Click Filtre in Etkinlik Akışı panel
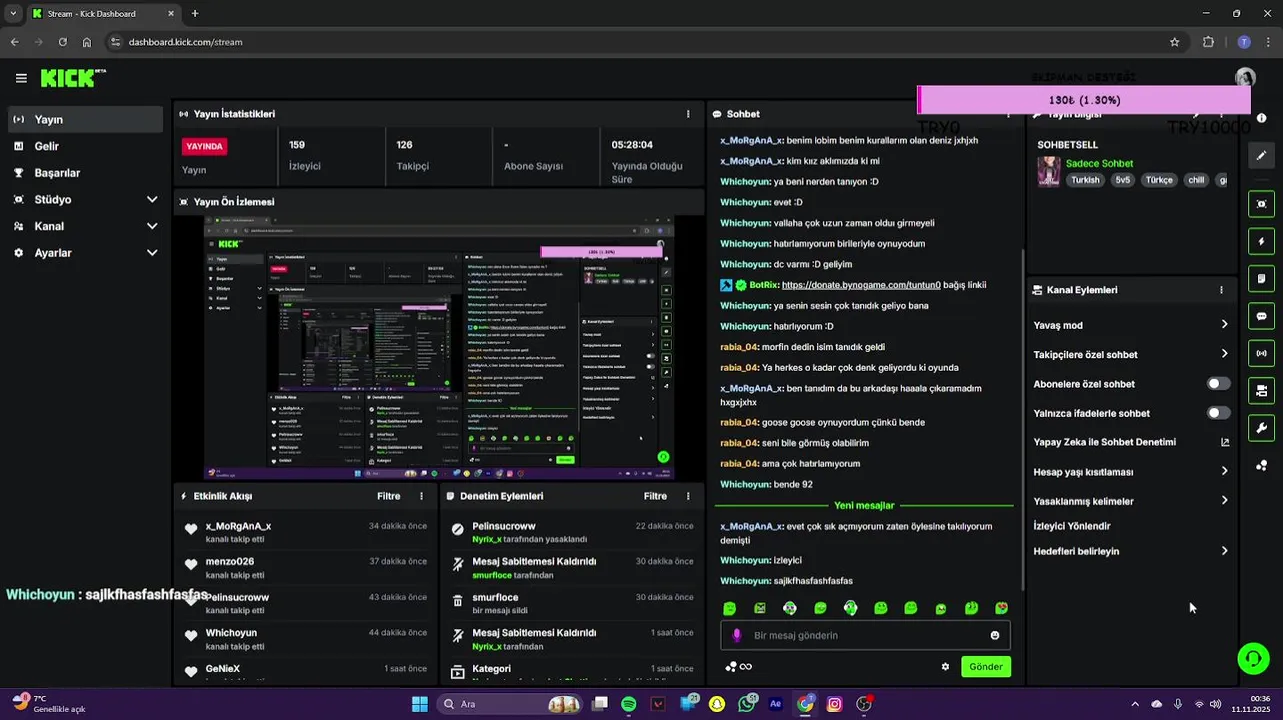This screenshot has height=720, width=1283. click(389, 496)
